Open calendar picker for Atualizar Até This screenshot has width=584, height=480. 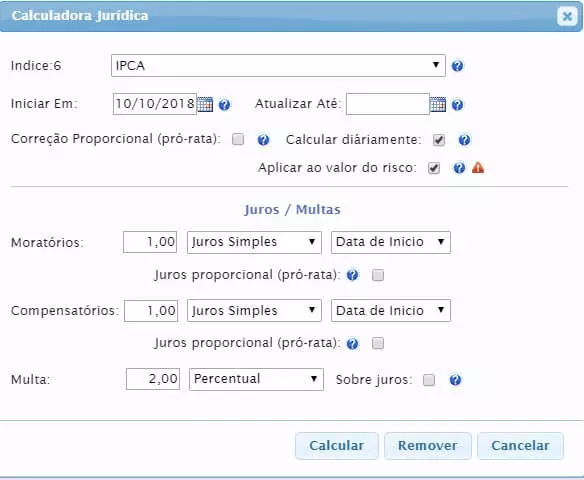coord(438,104)
